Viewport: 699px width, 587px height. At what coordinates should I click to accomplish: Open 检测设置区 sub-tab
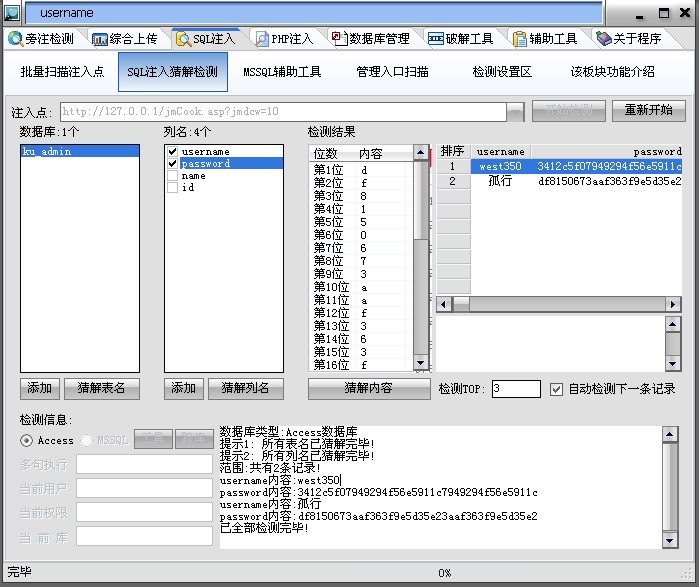(x=502, y=72)
